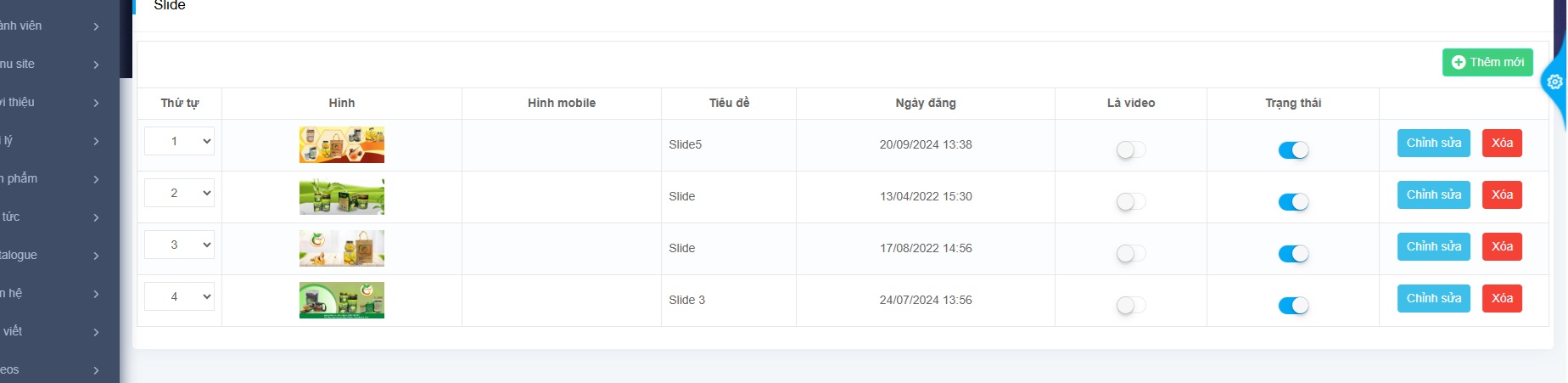The image size is (1568, 383).
Task: Delete Slide 3 using its Xóa button
Action: 1502,298
